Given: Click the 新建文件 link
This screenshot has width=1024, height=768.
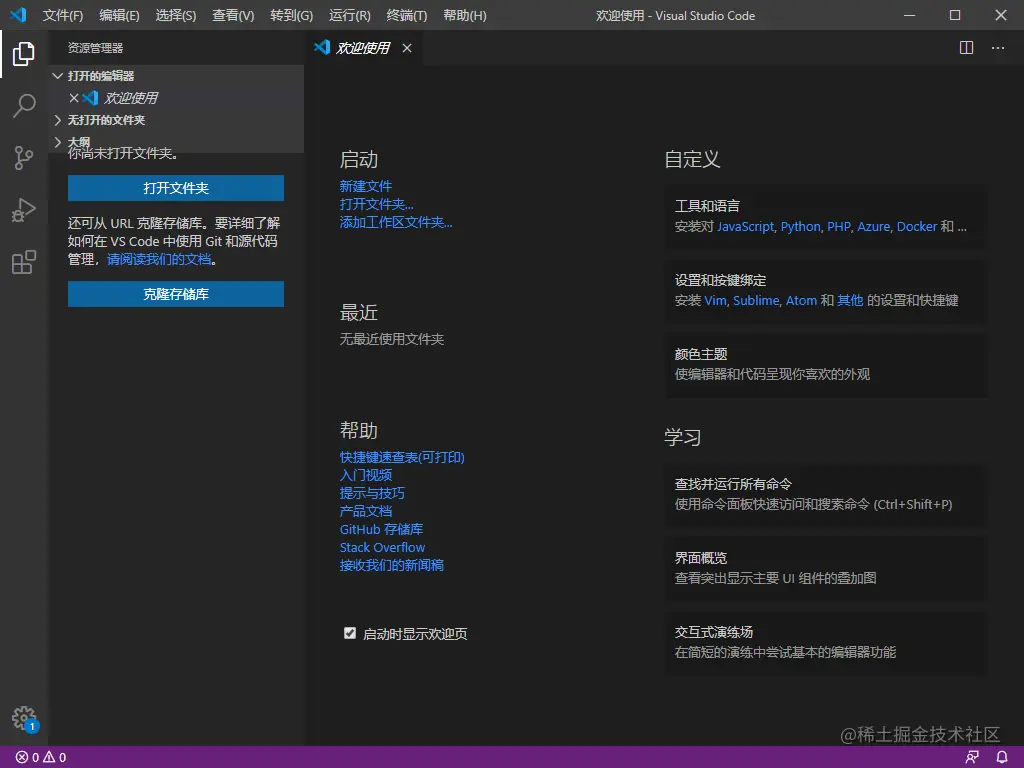Looking at the screenshot, I should pos(366,186).
